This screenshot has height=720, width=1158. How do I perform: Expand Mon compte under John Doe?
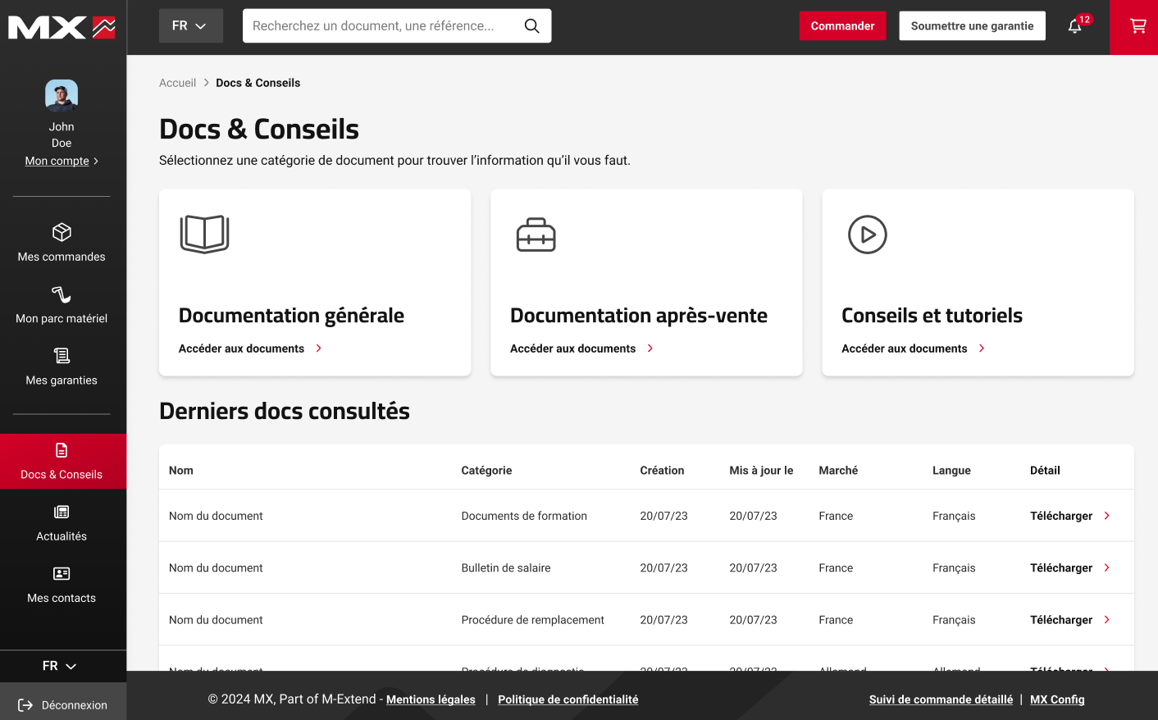56,160
